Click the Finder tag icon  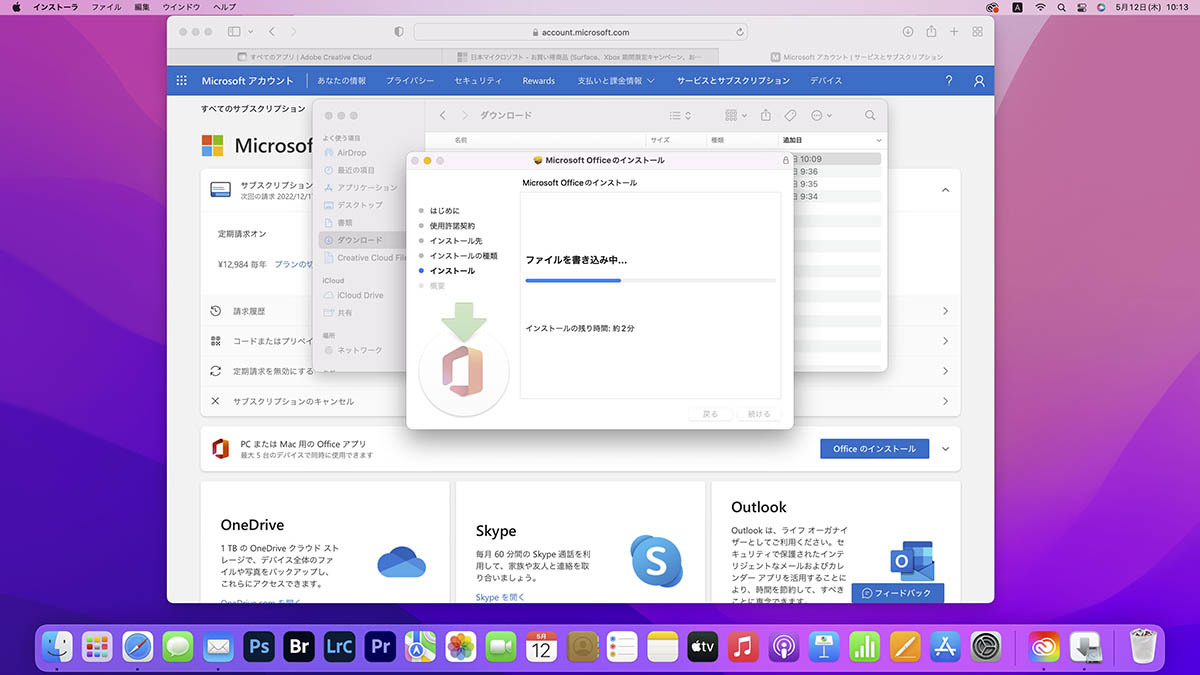(x=791, y=116)
